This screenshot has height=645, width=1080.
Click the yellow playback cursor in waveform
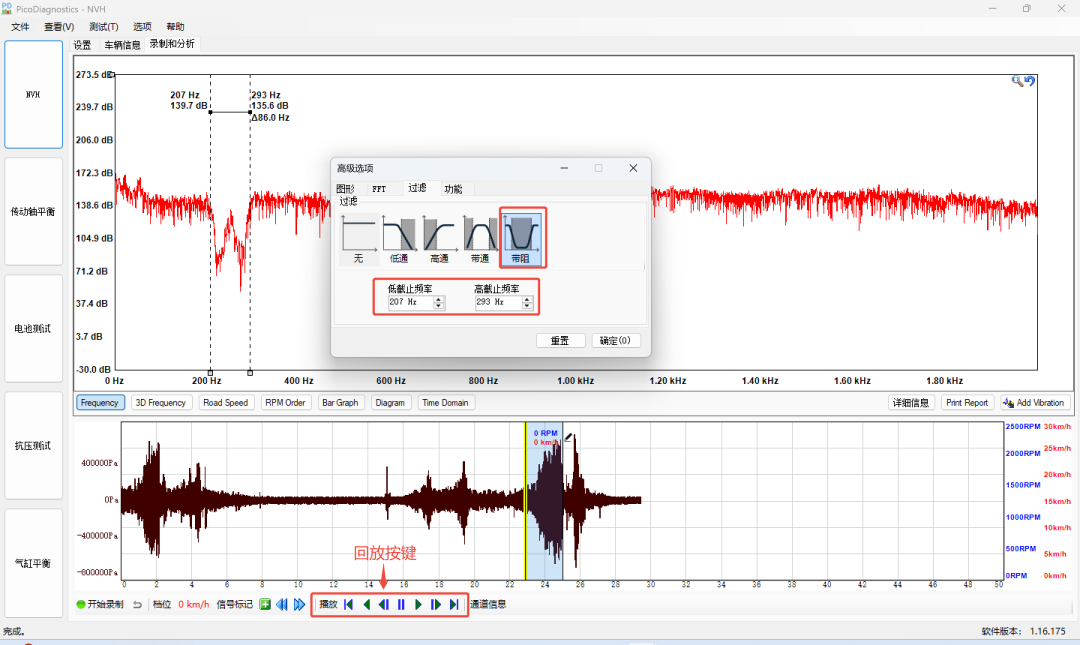point(526,501)
